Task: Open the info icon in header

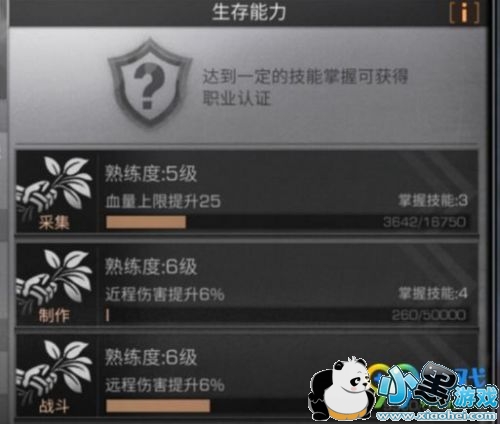Action: [x=464, y=13]
